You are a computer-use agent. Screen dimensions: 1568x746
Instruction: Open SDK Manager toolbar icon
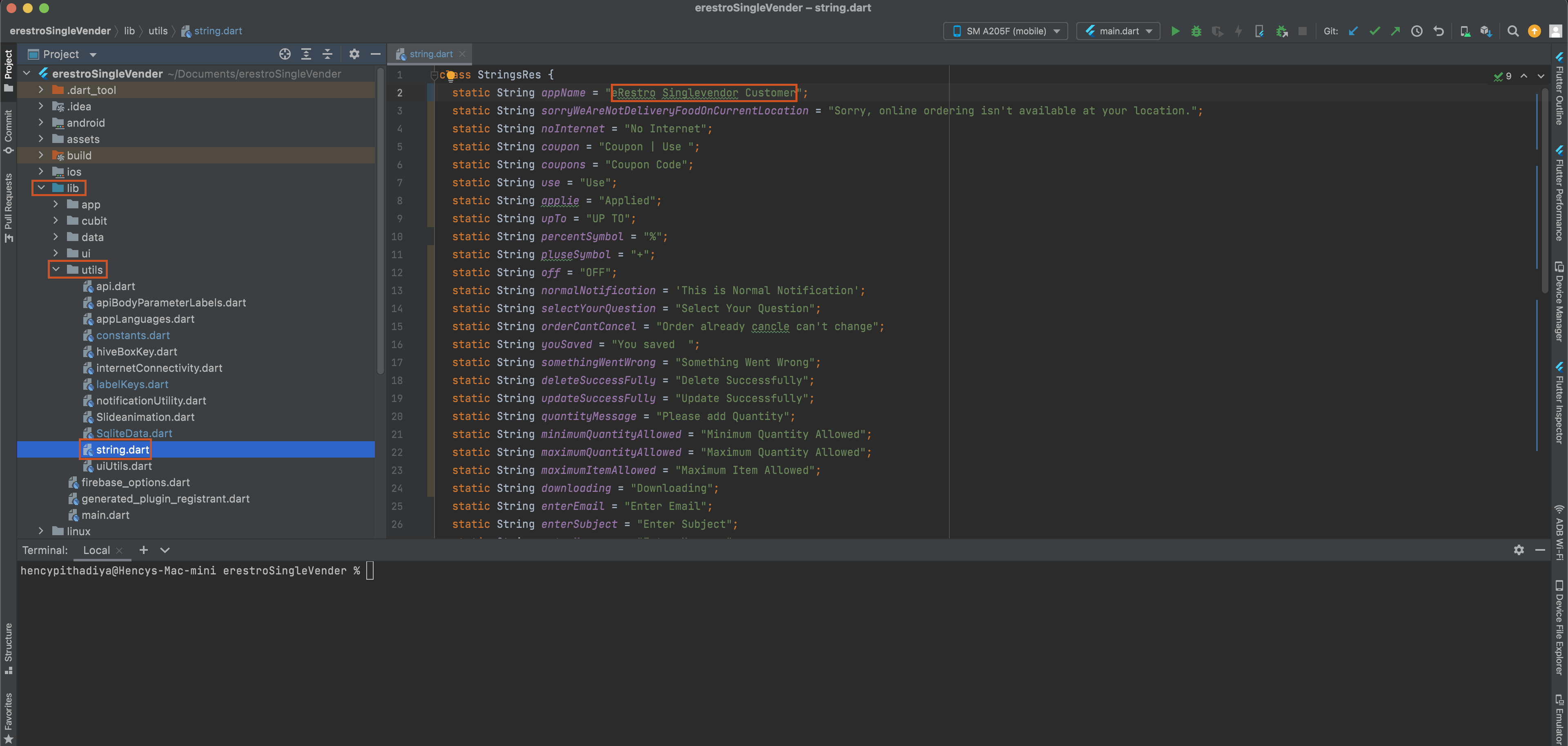click(1486, 31)
